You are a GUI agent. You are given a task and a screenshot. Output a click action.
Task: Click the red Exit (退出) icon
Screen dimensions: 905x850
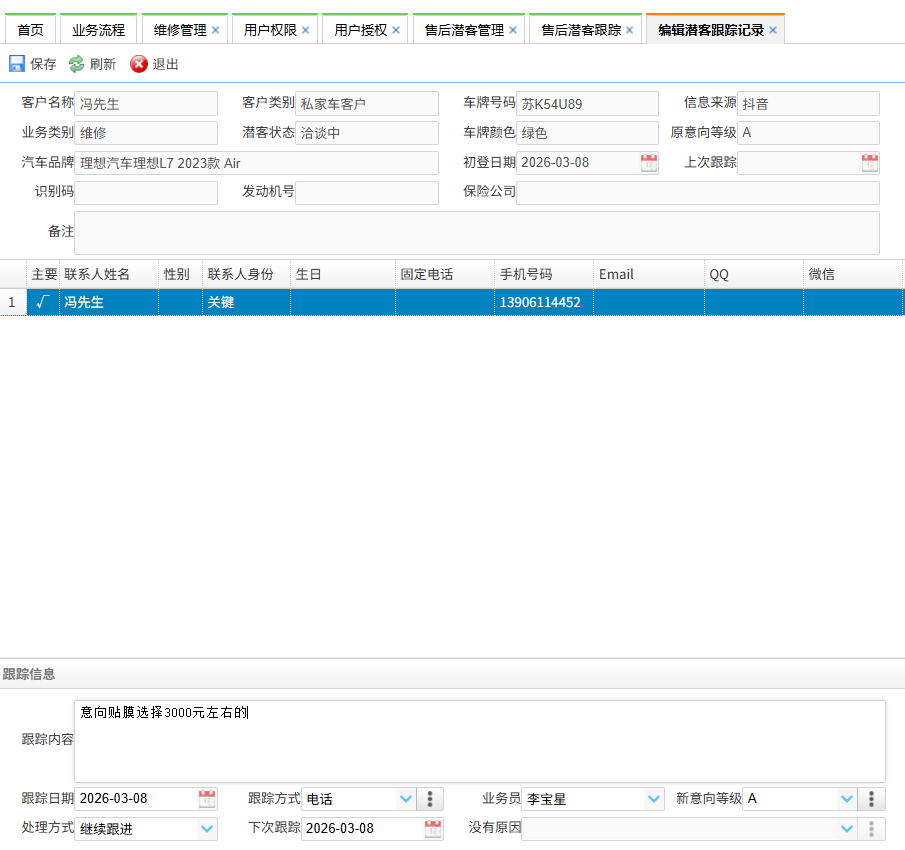pos(139,64)
